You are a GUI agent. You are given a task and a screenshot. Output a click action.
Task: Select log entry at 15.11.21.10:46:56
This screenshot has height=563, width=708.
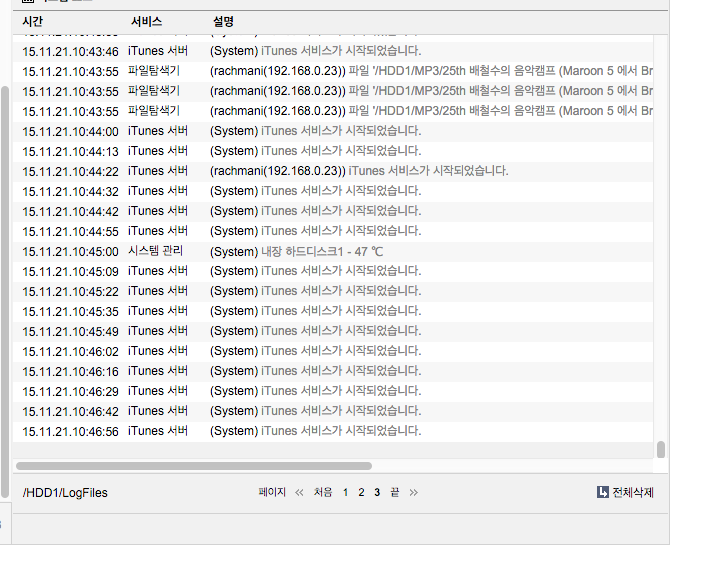(333, 431)
